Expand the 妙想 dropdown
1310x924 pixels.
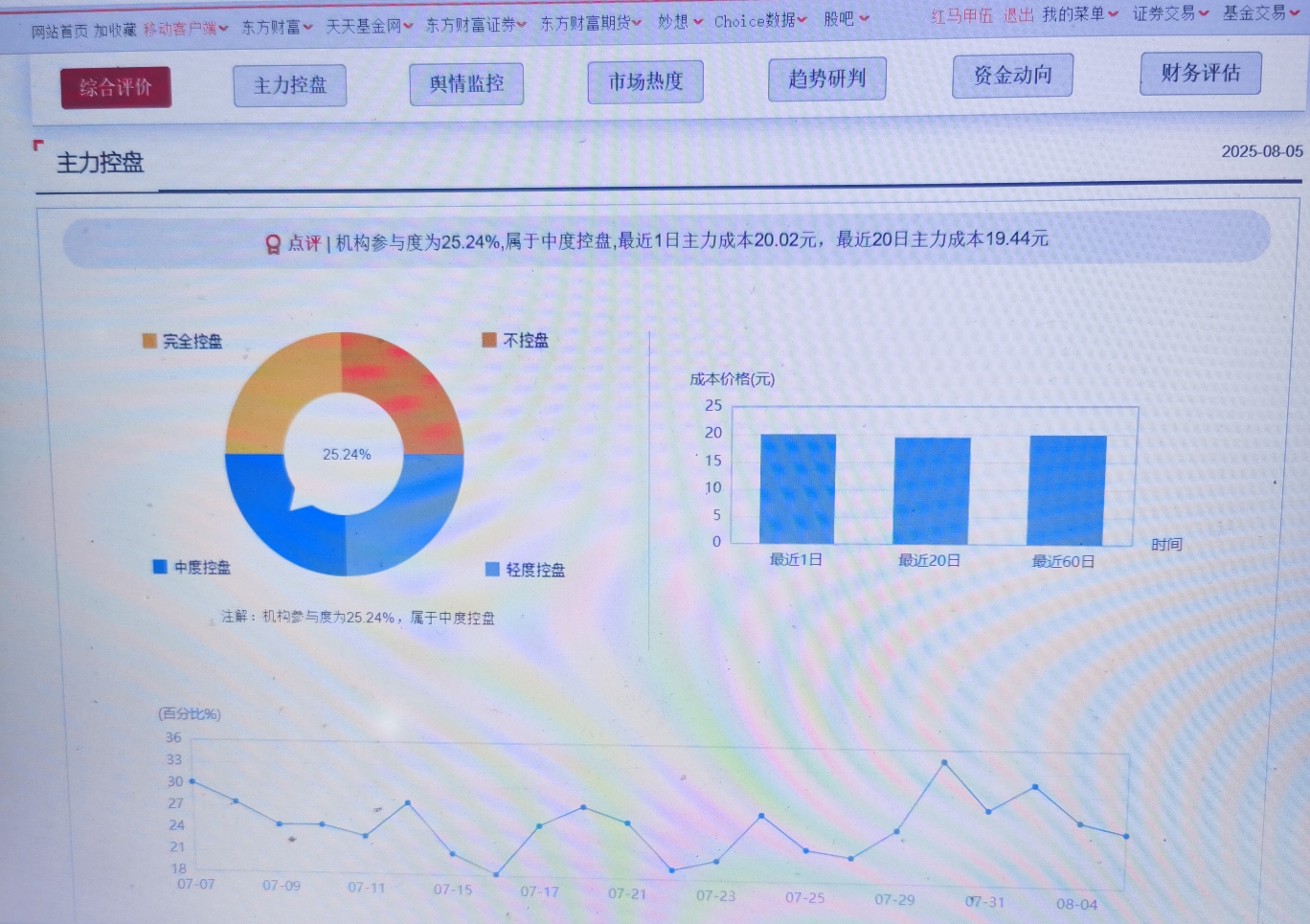tap(680, 21)
